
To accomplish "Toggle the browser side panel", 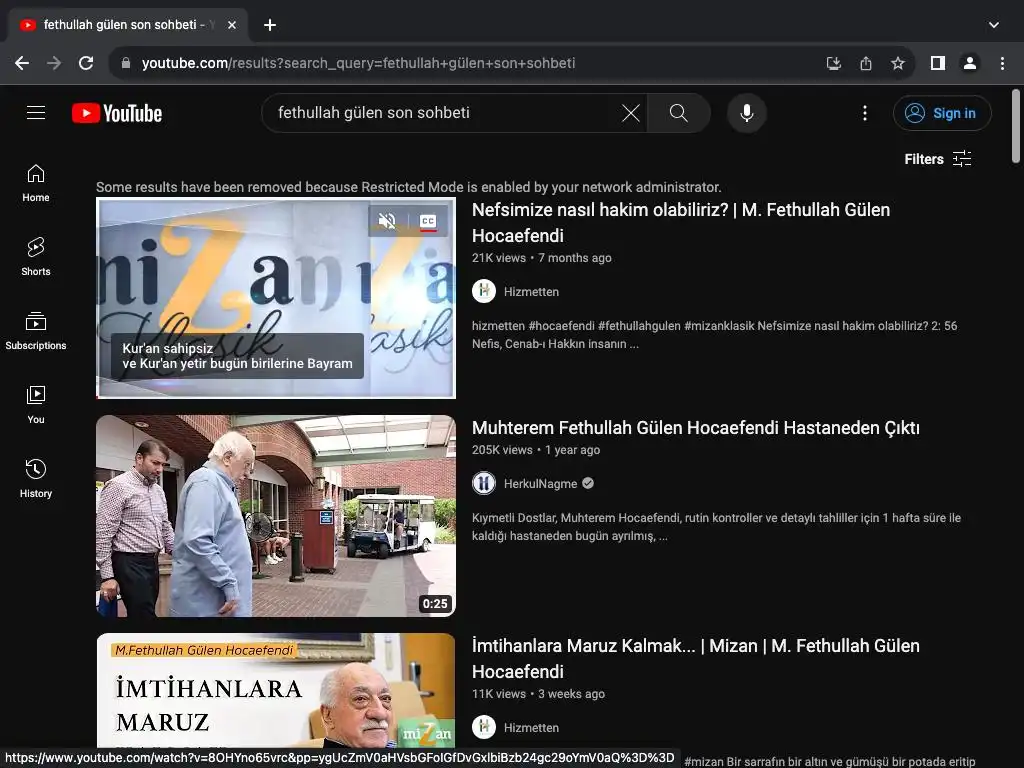I will (938, 63).
